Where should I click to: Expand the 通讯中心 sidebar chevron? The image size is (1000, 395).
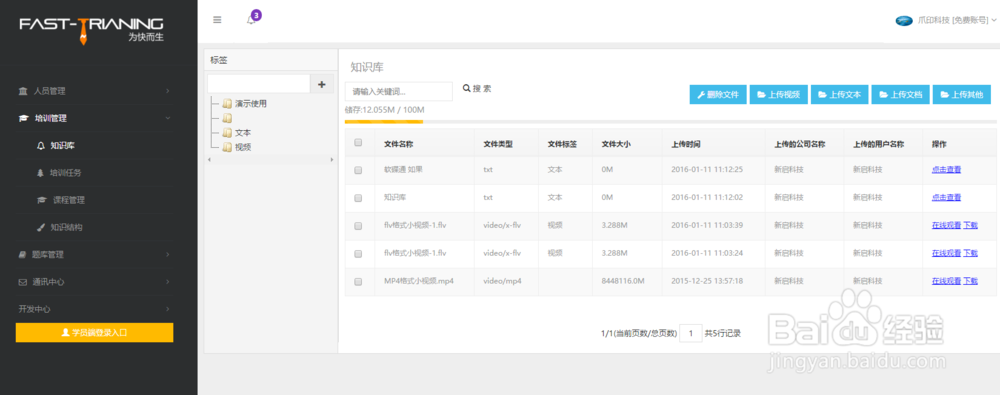click(168, 281)
